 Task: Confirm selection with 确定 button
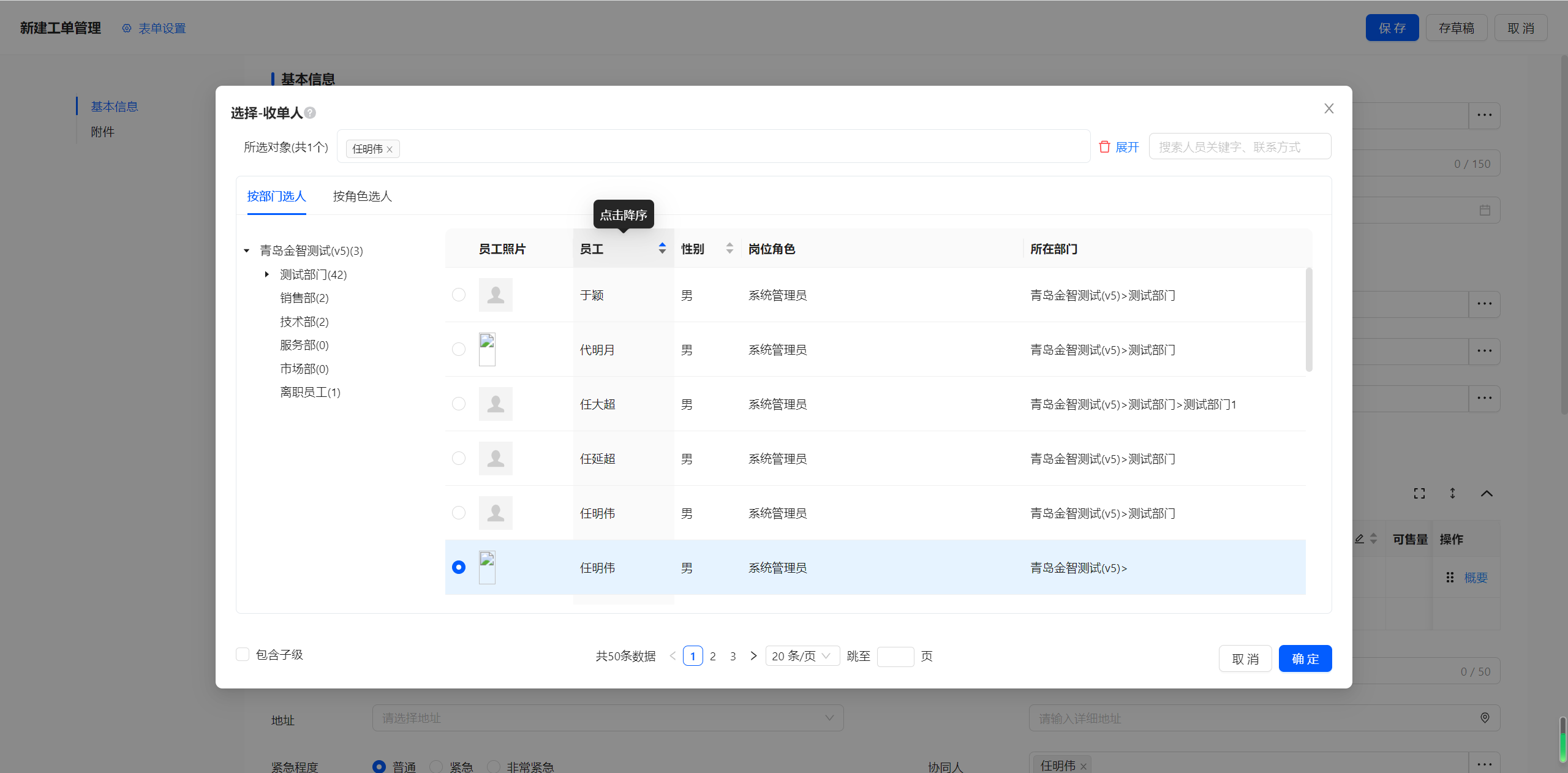coord(1305,658)
